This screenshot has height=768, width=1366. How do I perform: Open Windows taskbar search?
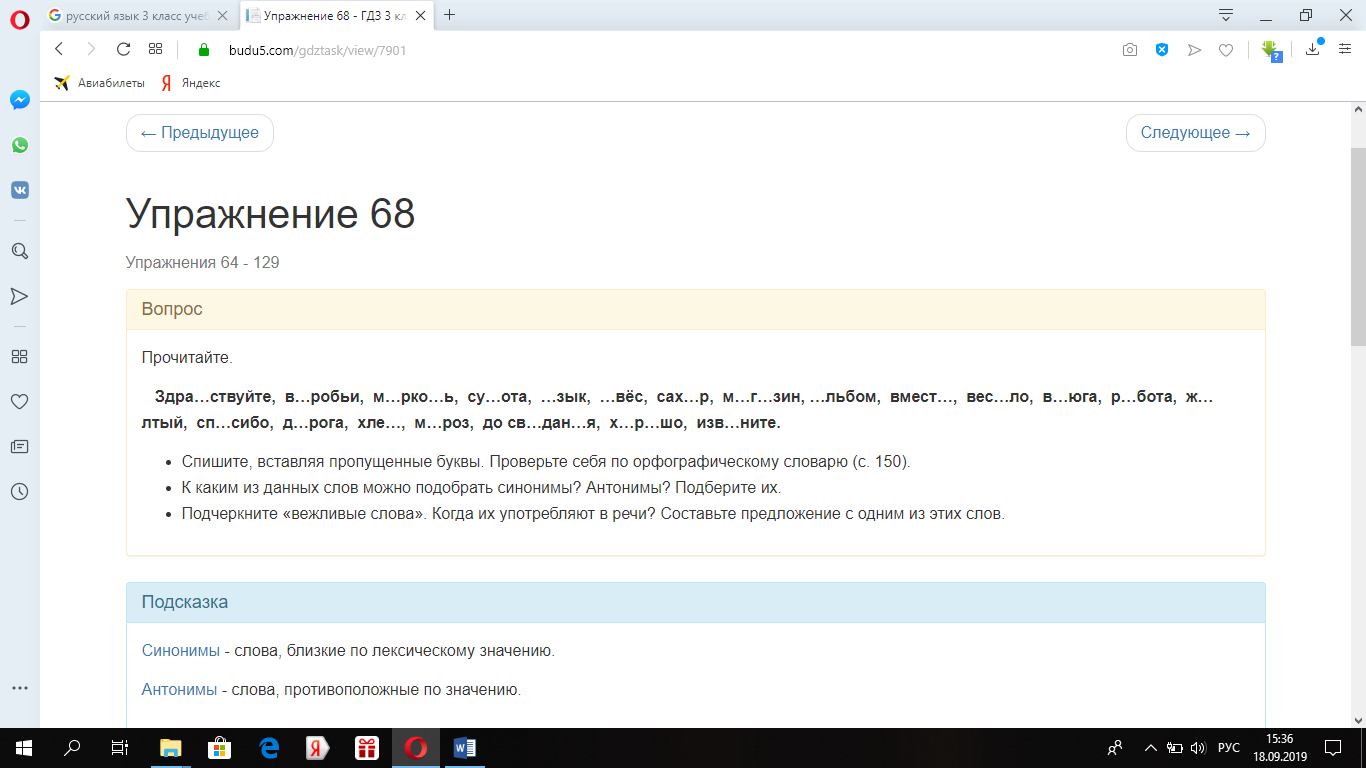coord(72,747)
